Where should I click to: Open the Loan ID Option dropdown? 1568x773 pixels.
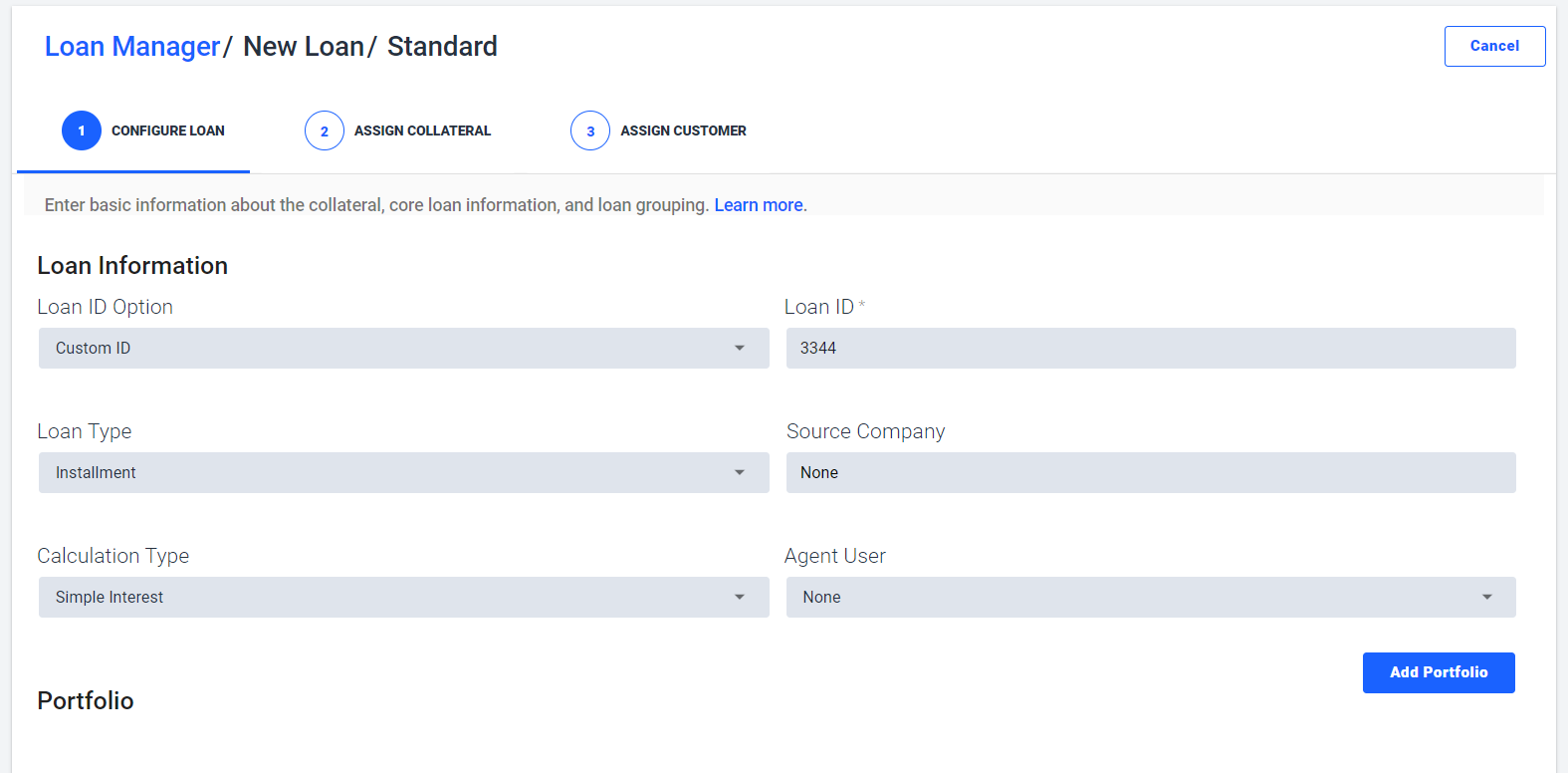[404, 349]
